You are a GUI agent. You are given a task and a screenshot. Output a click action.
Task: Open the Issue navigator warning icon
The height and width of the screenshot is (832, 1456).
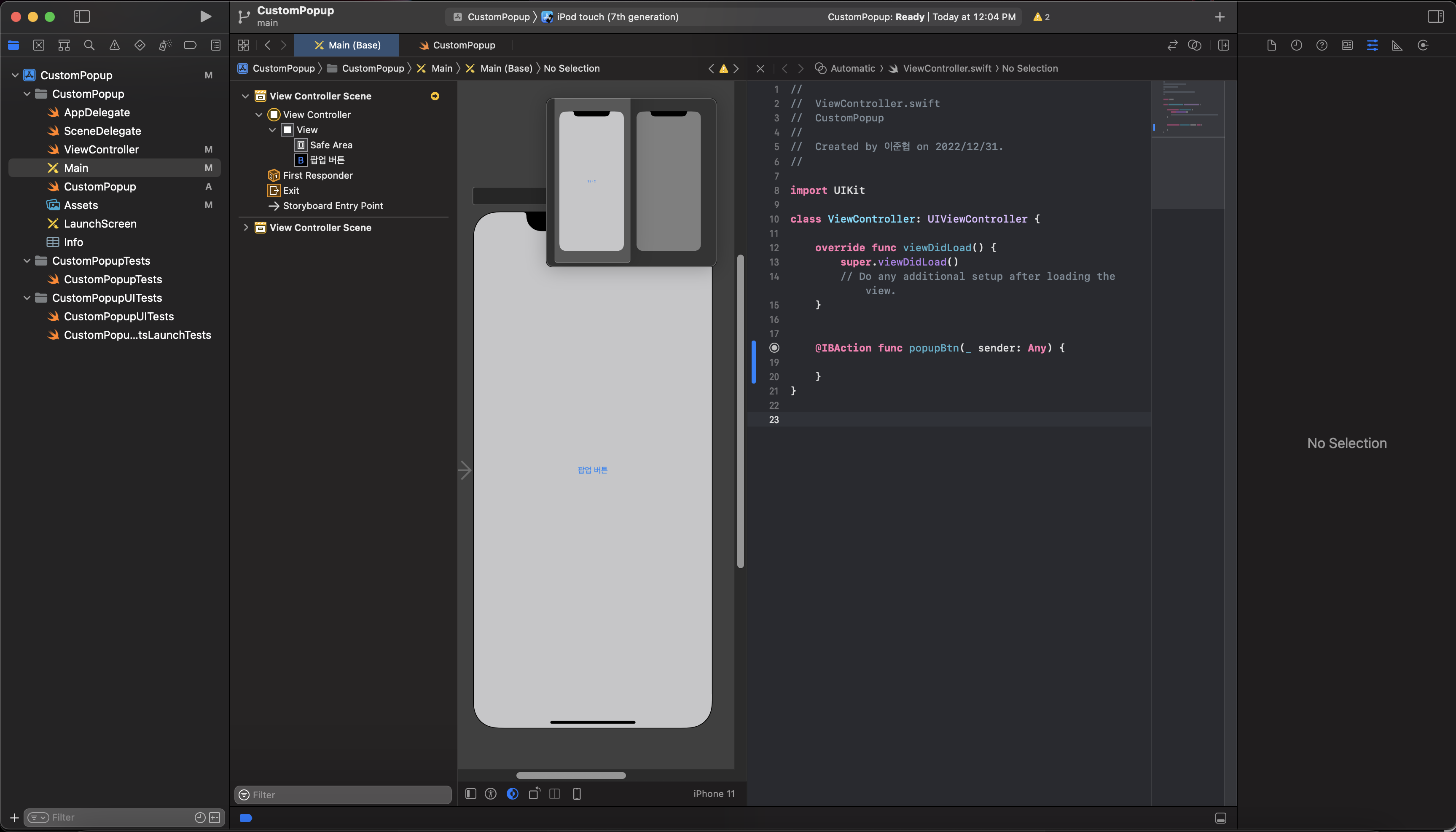[114, 45]
